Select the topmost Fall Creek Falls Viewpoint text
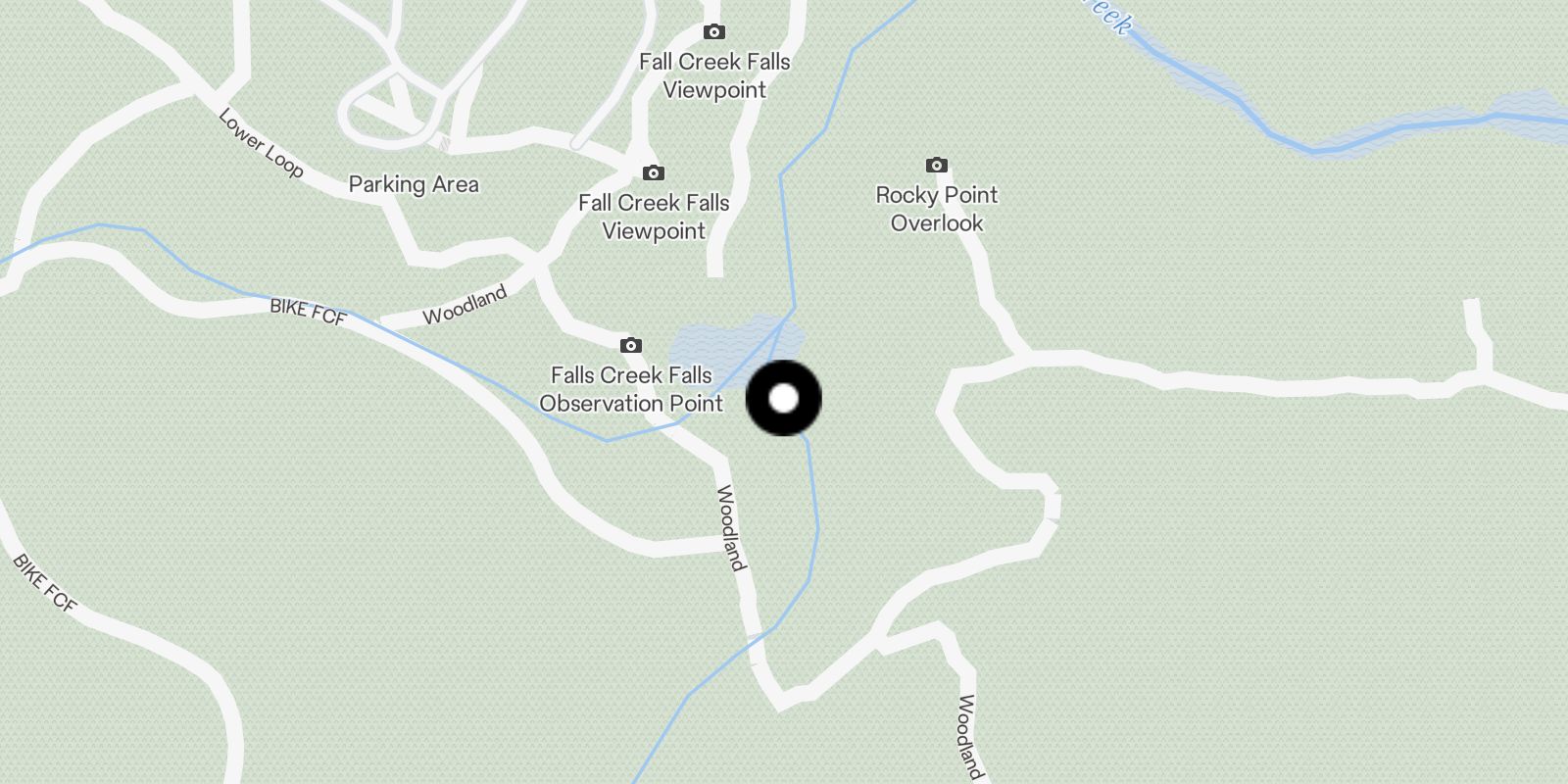Viewport: 1568px width, 784px height. [714, 75]
